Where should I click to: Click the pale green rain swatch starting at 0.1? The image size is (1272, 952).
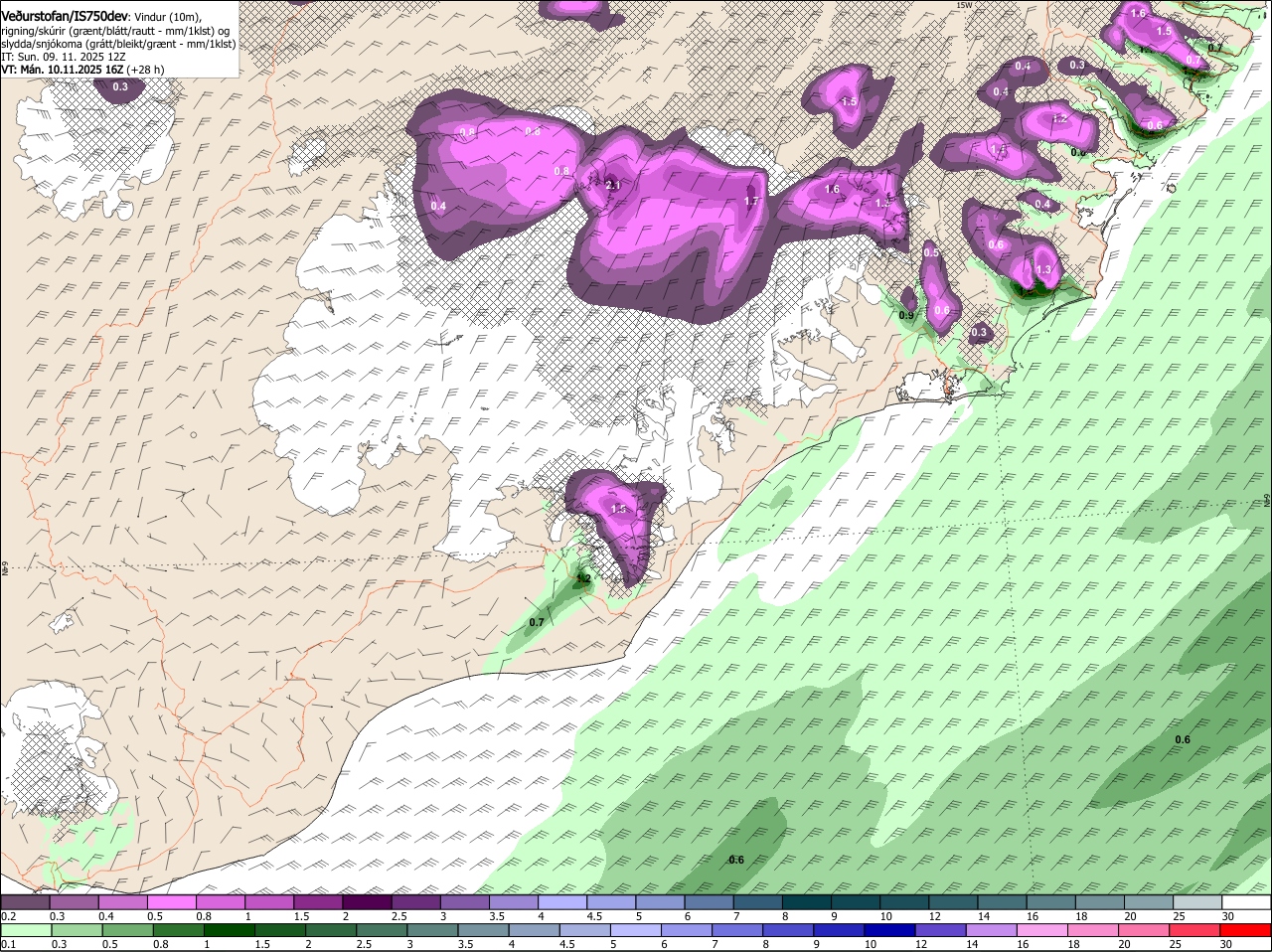tap(25, 930)
